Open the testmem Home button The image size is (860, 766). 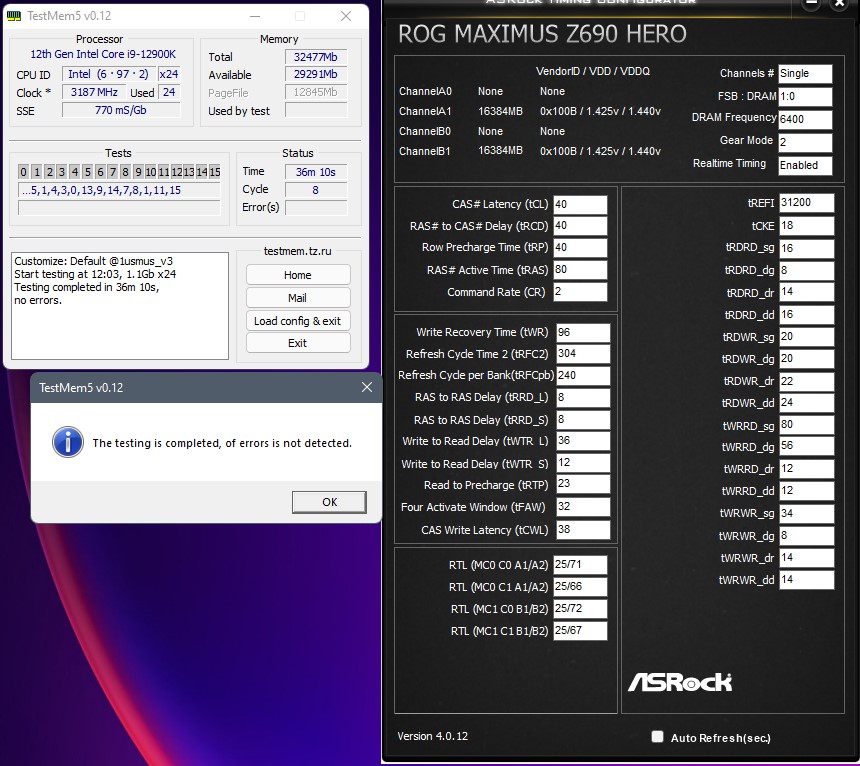[298, 275]
